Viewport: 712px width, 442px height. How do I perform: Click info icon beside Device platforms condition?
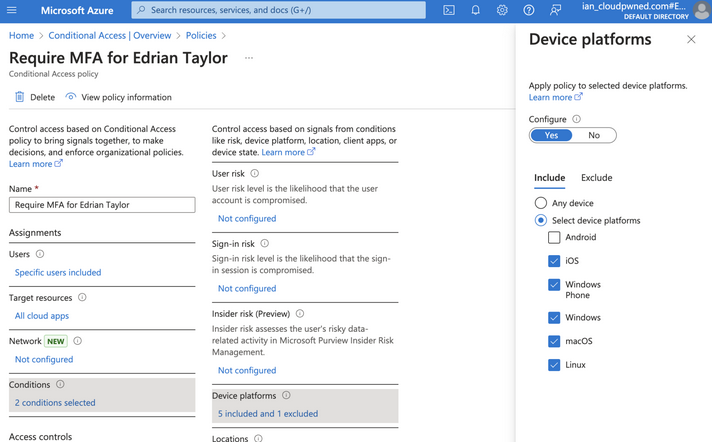286,395
